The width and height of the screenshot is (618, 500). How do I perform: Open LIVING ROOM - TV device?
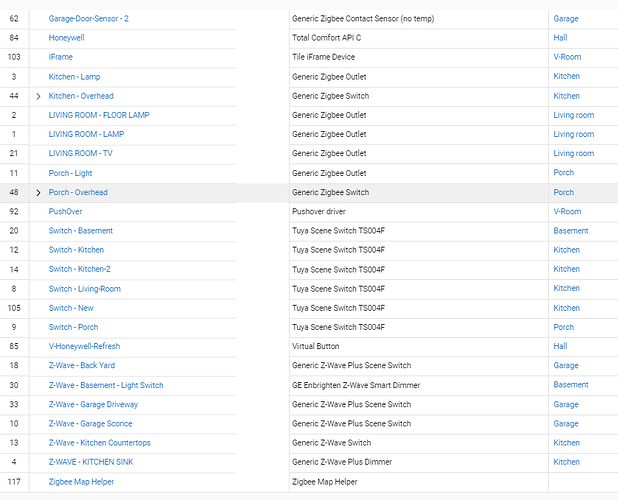(x=80, y=153)
